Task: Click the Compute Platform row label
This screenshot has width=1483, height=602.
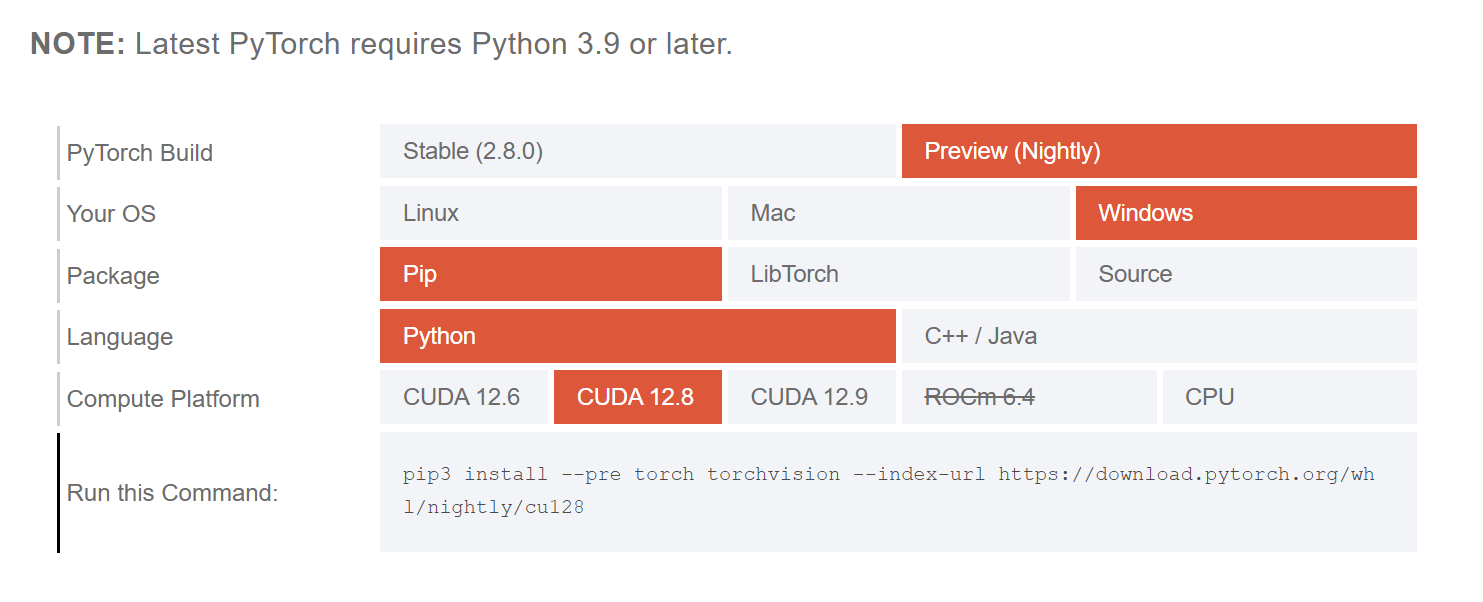Action: [x=163, y=398]
